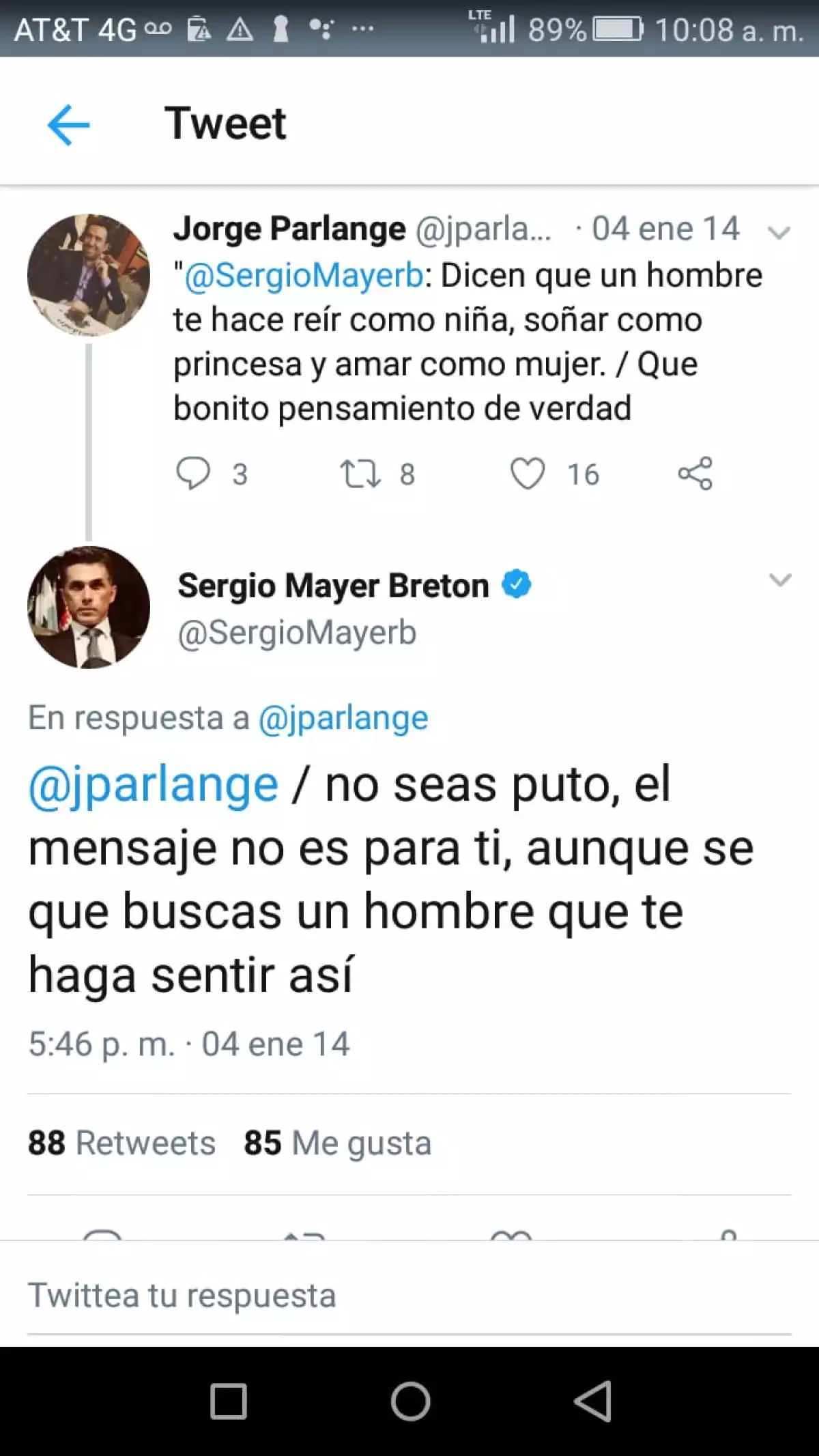Image resolution: width=819 pixels, height=1456 pixels.
Task: Reply to Jorge Parlange's tweet
Action: 193,473
